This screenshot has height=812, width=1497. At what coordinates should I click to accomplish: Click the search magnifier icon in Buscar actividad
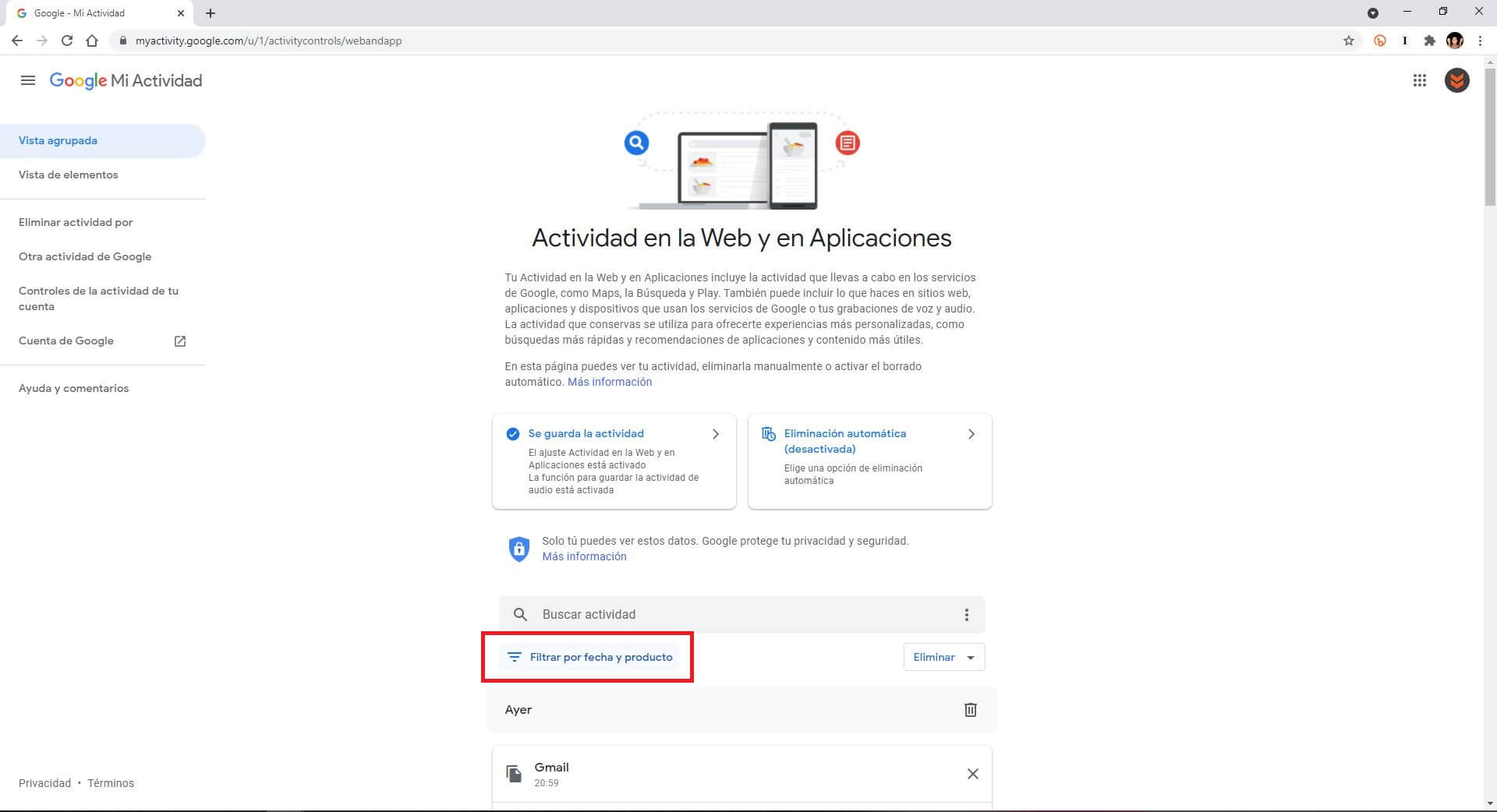tap(520, 615)
